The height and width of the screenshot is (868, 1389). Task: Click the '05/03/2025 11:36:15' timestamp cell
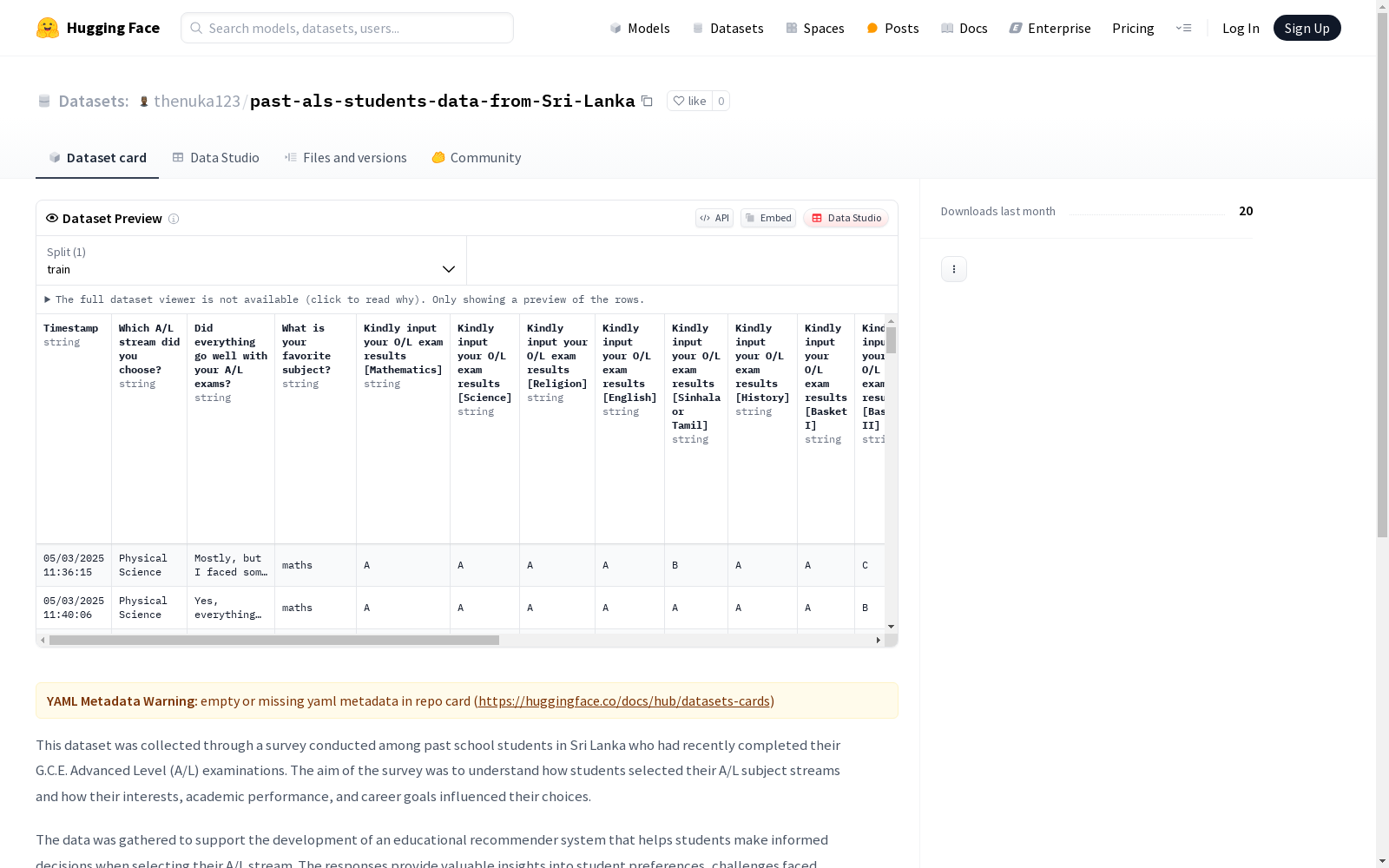pos(74,565)
